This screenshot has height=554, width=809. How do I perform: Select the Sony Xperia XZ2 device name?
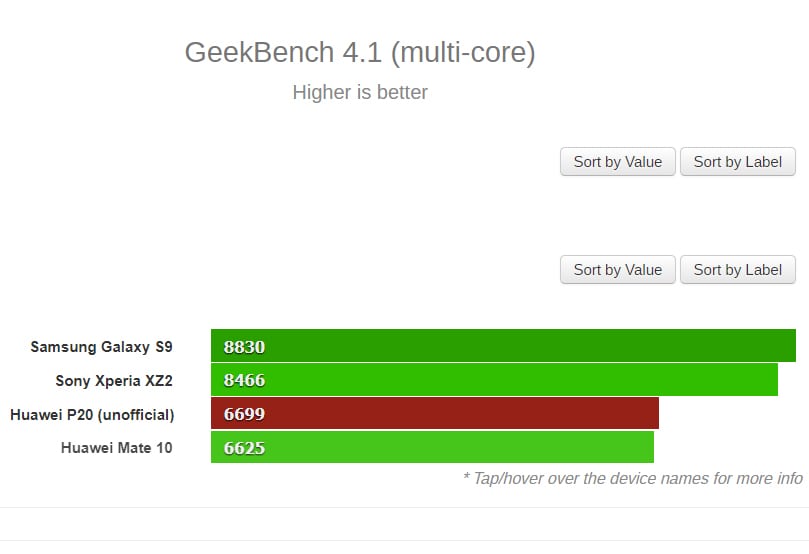[114, 381]
